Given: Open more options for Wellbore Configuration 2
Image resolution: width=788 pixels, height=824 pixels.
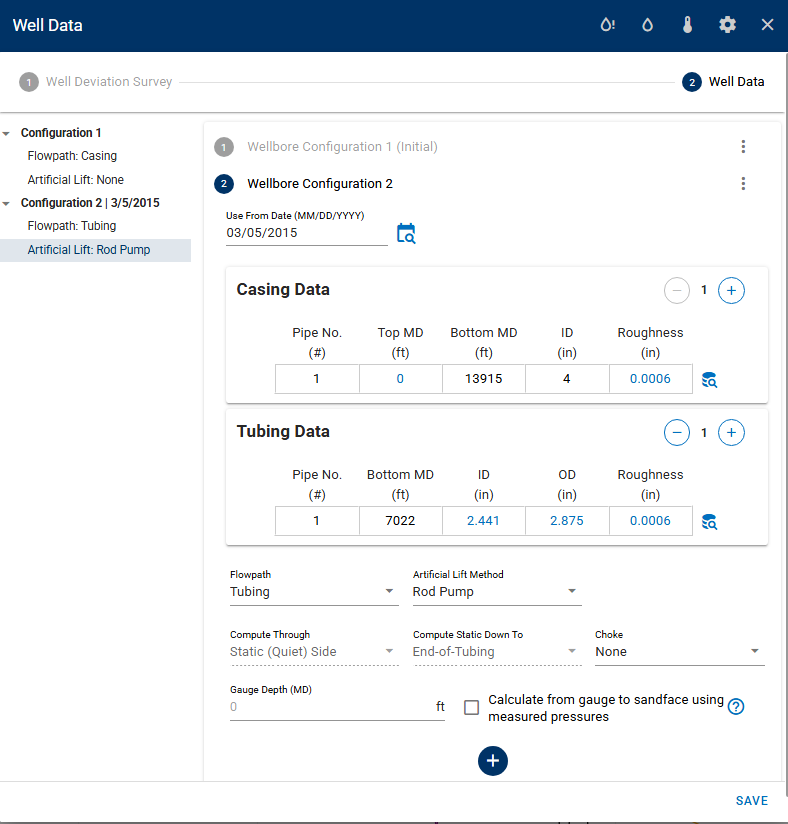Looking at the screenshot, I should click(743, 184).
